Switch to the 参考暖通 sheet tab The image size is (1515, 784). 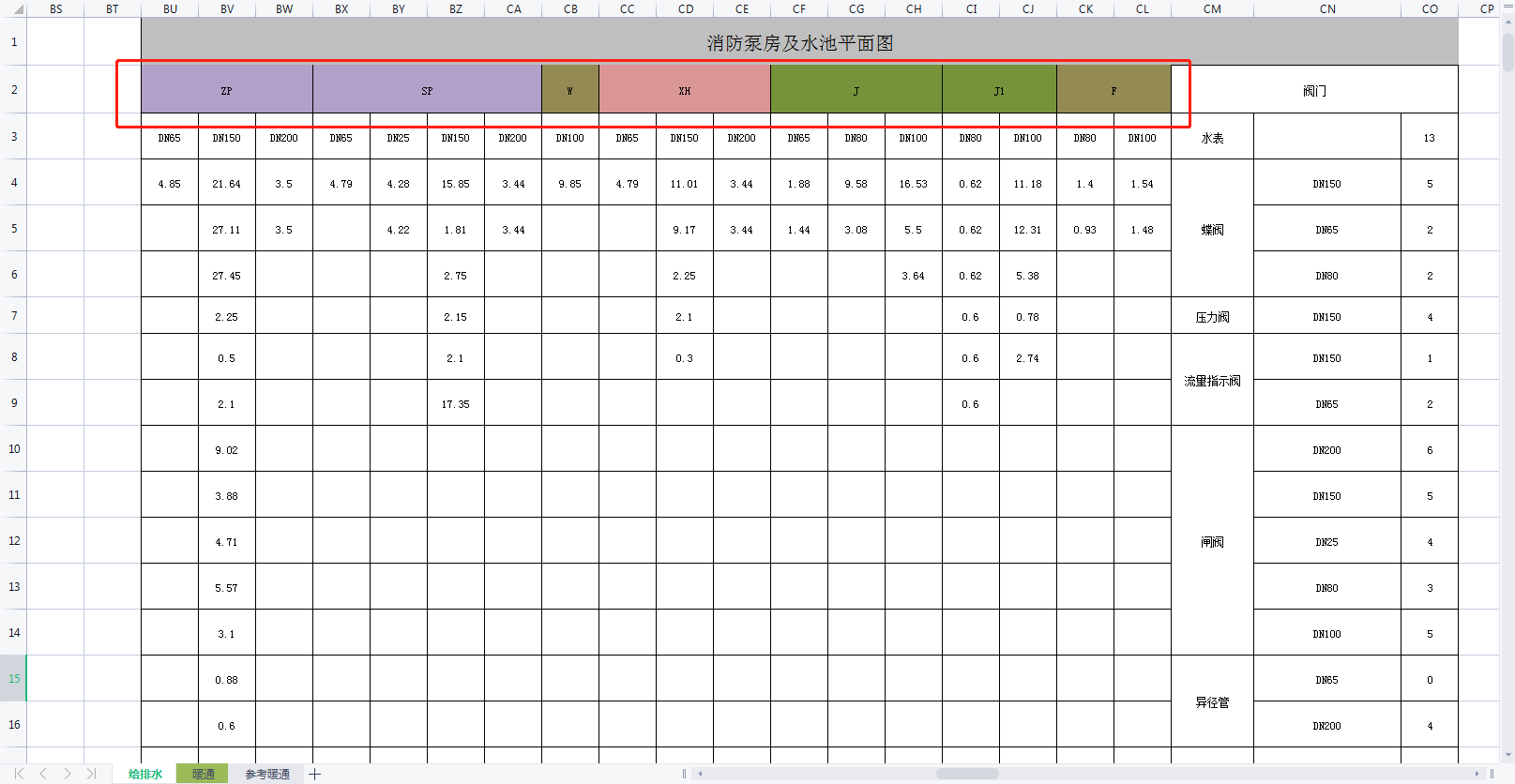tap(267, 774)
